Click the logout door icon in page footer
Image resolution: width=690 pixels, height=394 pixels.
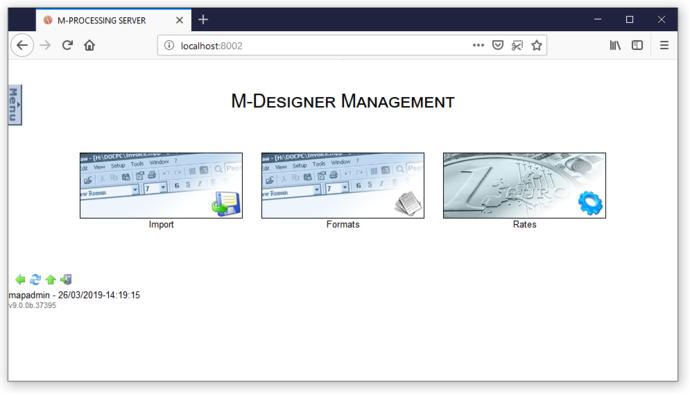(66, 280)
